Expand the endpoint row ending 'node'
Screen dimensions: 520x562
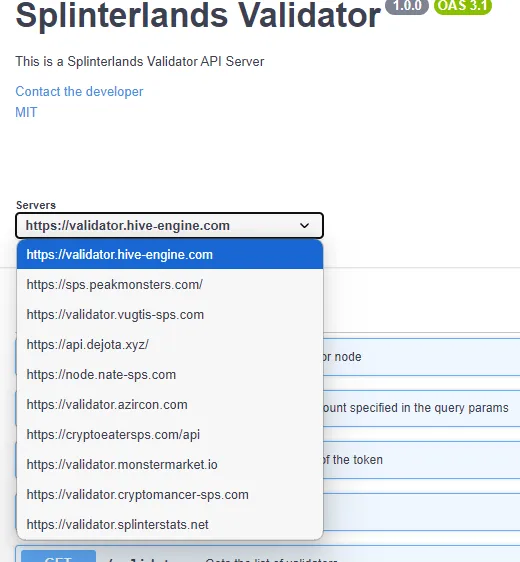421,357
